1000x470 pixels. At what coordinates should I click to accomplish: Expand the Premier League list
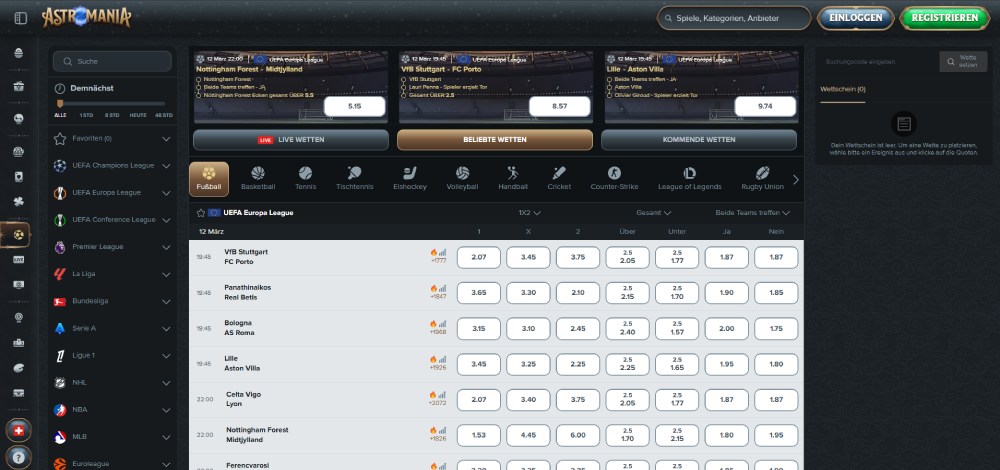(166, 246)
